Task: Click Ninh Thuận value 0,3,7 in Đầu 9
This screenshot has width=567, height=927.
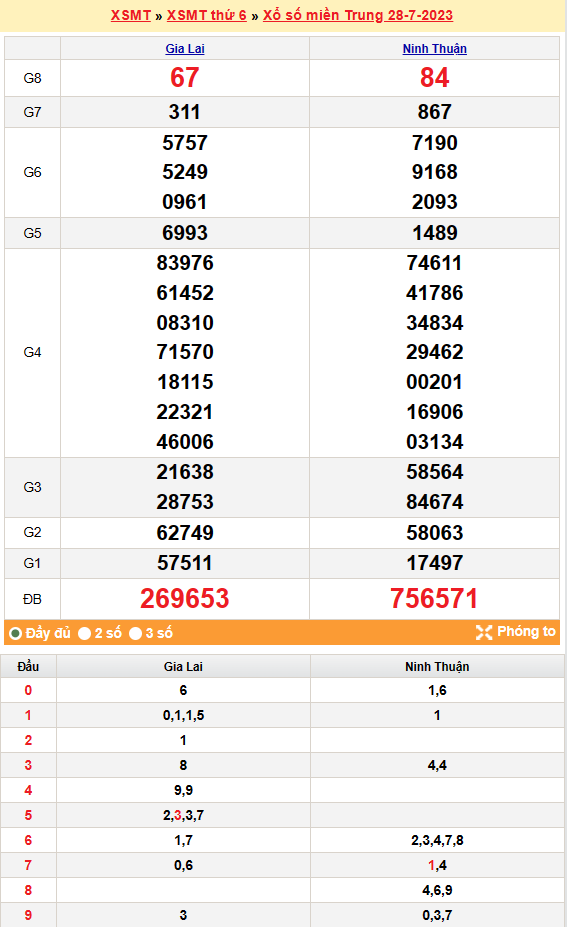Action: point(437,916)
